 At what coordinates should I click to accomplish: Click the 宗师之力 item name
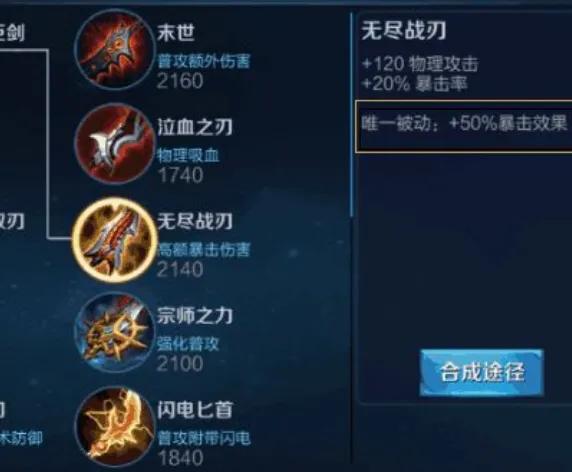[x=195, y=315]
